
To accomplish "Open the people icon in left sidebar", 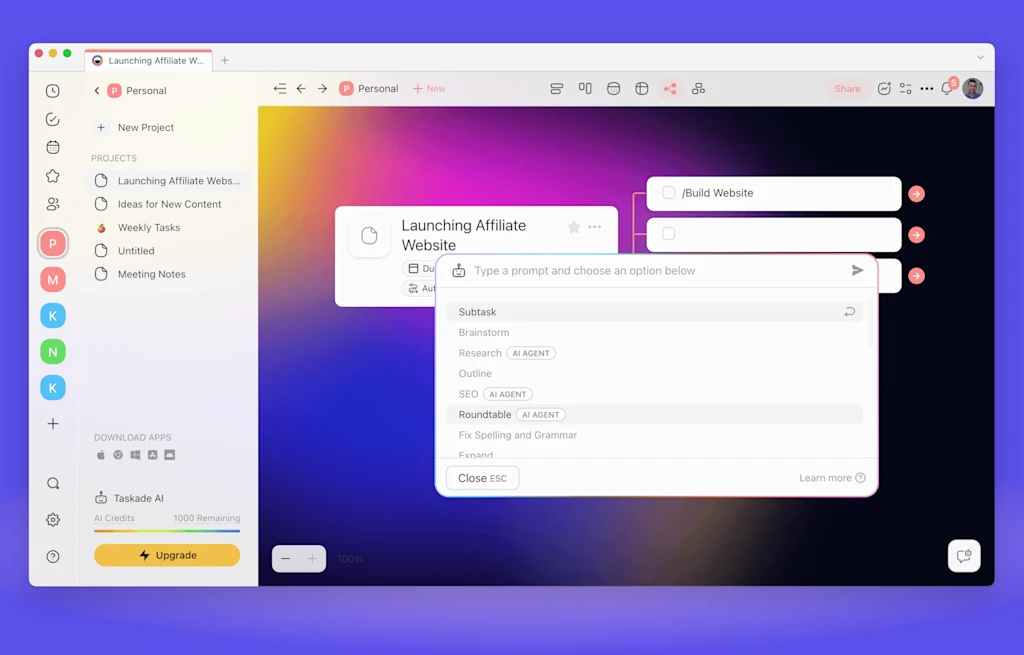I will click(53, 204).
